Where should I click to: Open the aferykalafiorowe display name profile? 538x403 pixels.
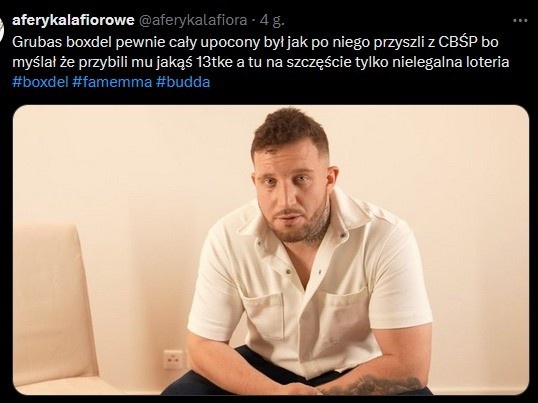coord(73,21)
